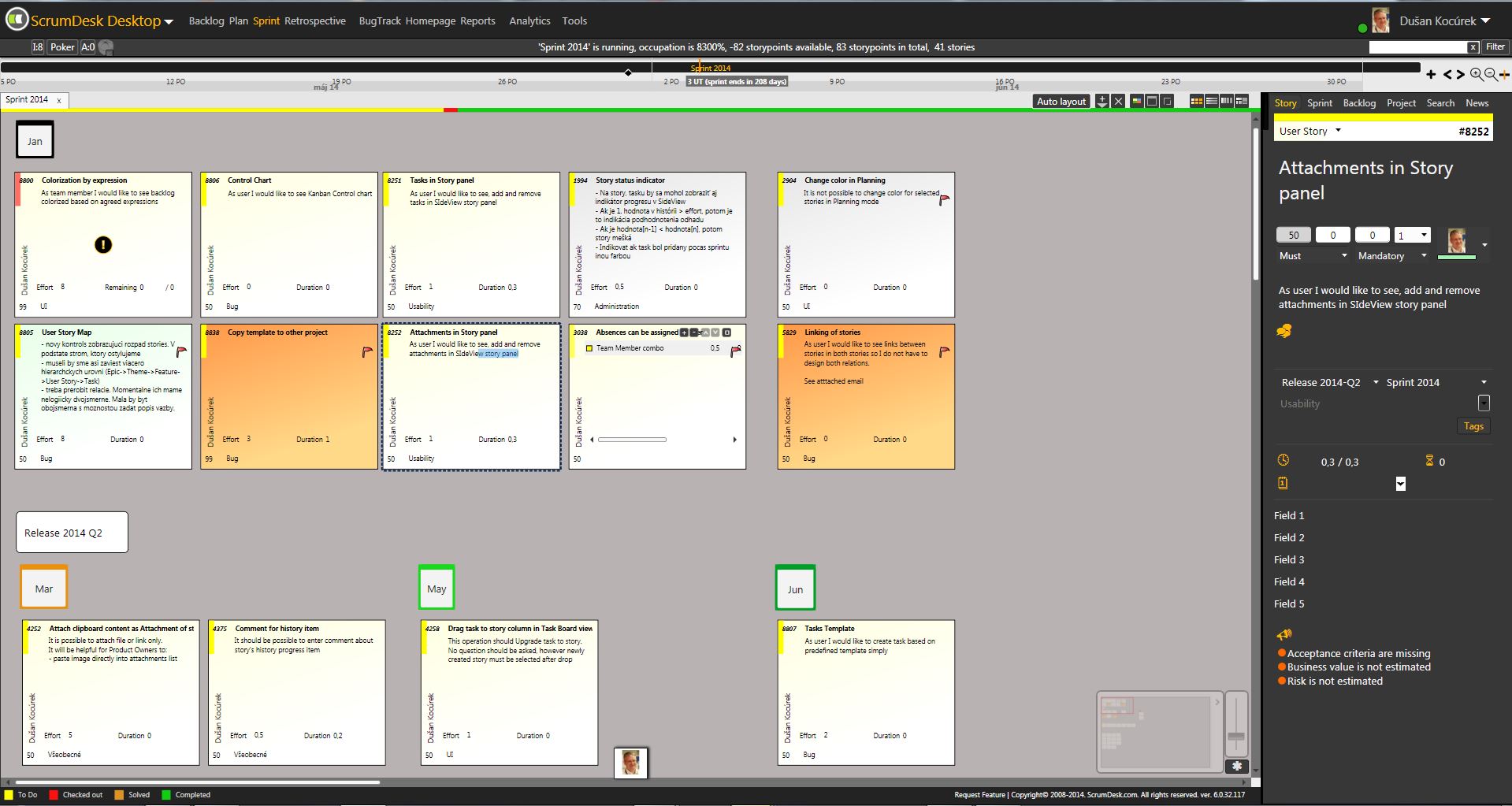Open the Tools menu
The image size is (1512, 806).
point(574,21)
